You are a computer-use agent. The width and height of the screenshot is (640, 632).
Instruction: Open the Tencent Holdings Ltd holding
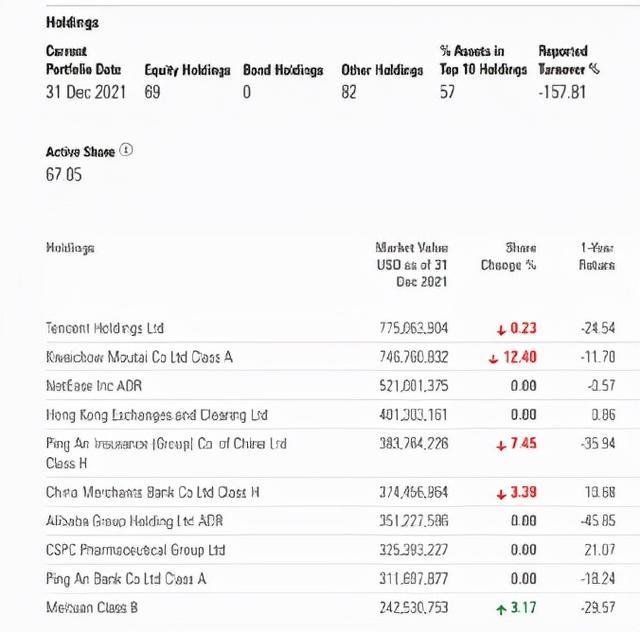[x=105, y=328]
